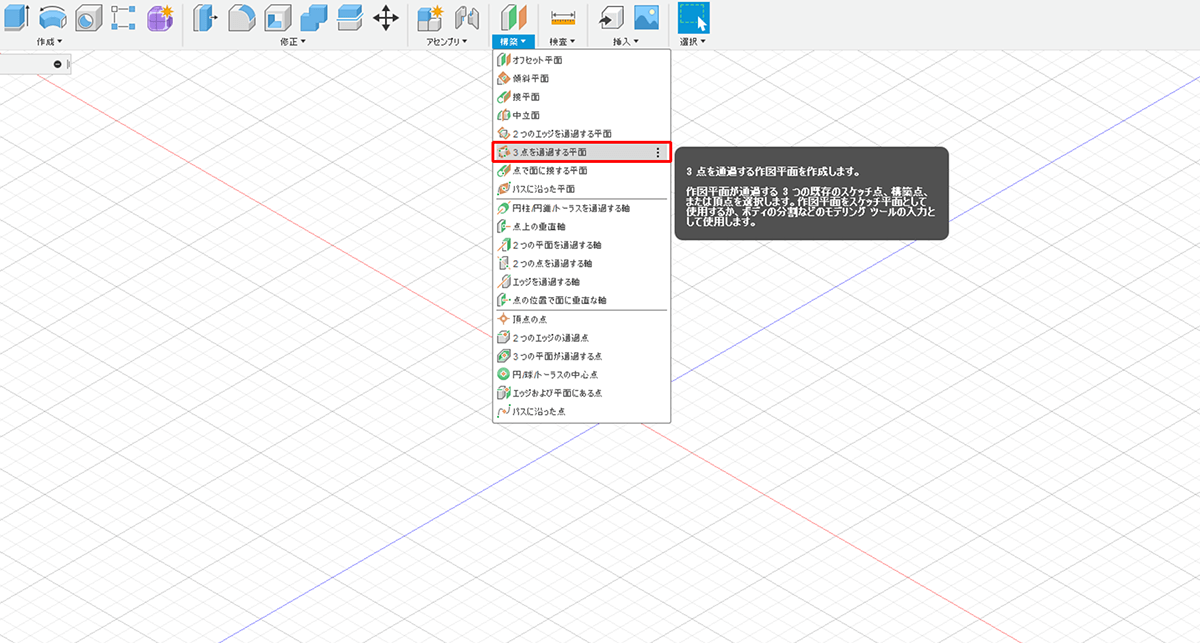
Task: Open the 作成 dropdown menu
Action: point(49,42)
